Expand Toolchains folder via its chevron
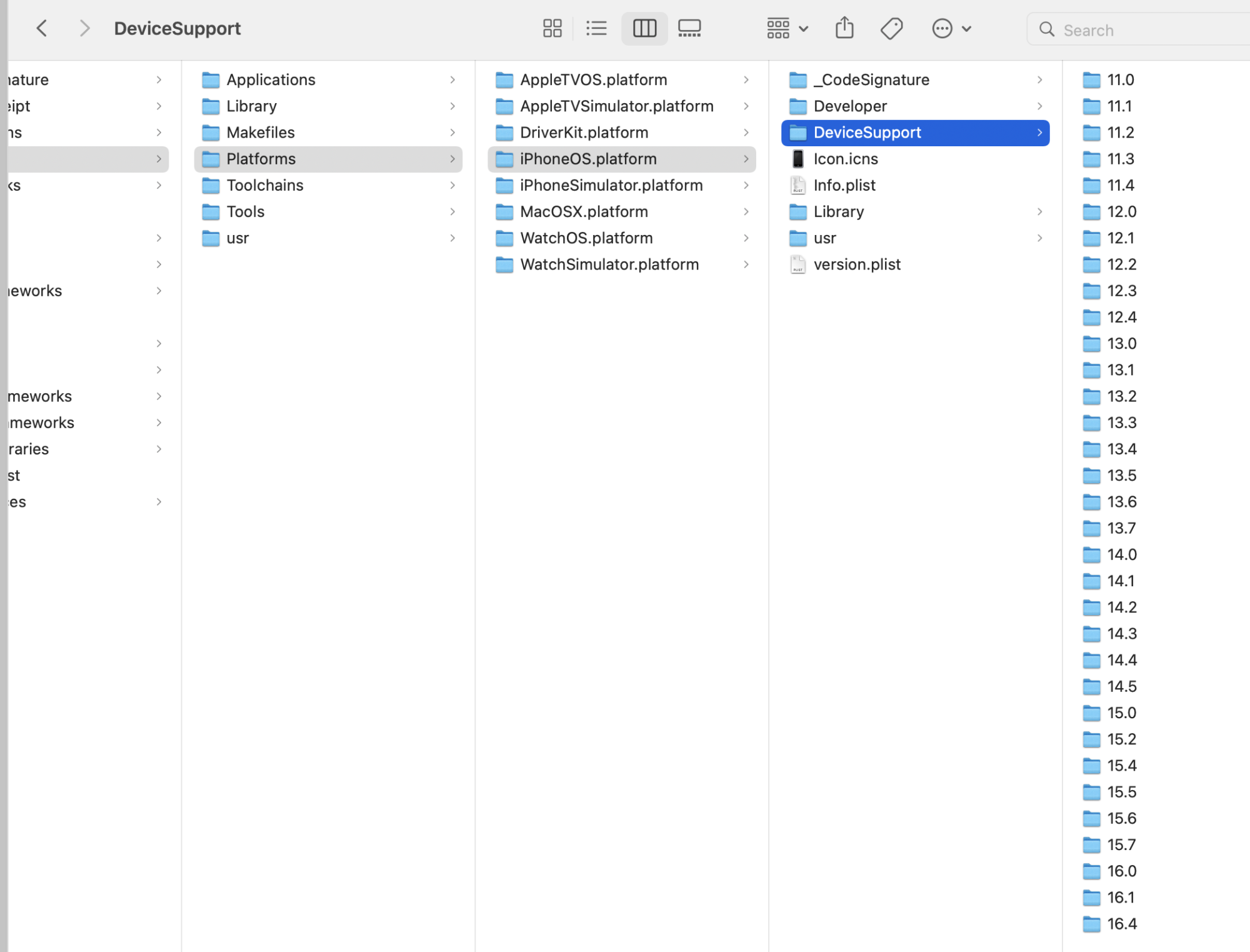The height and width of the screenshot is (952, 1250). (x=452, y=186)
